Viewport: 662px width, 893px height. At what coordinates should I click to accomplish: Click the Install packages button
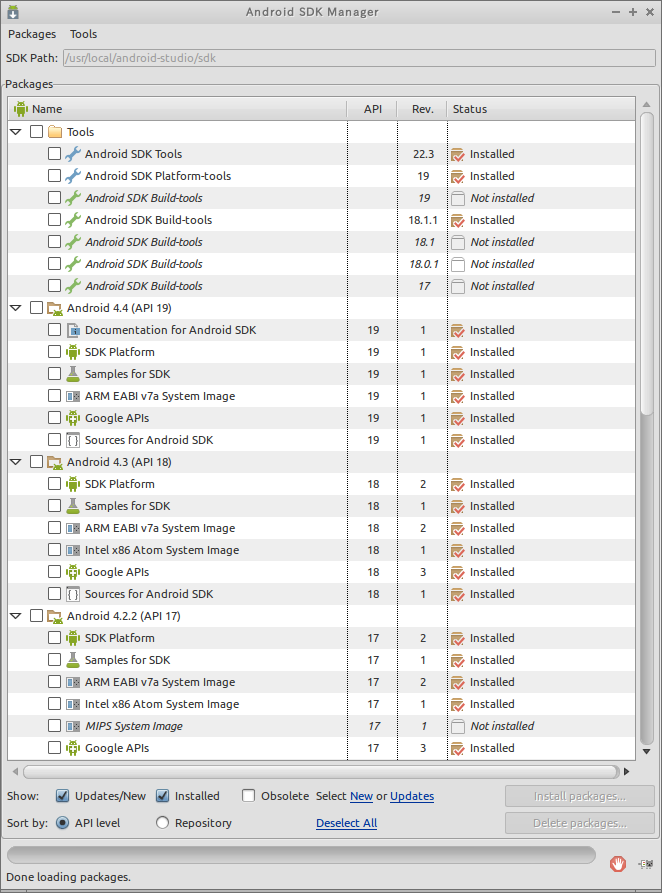[579, 796]
